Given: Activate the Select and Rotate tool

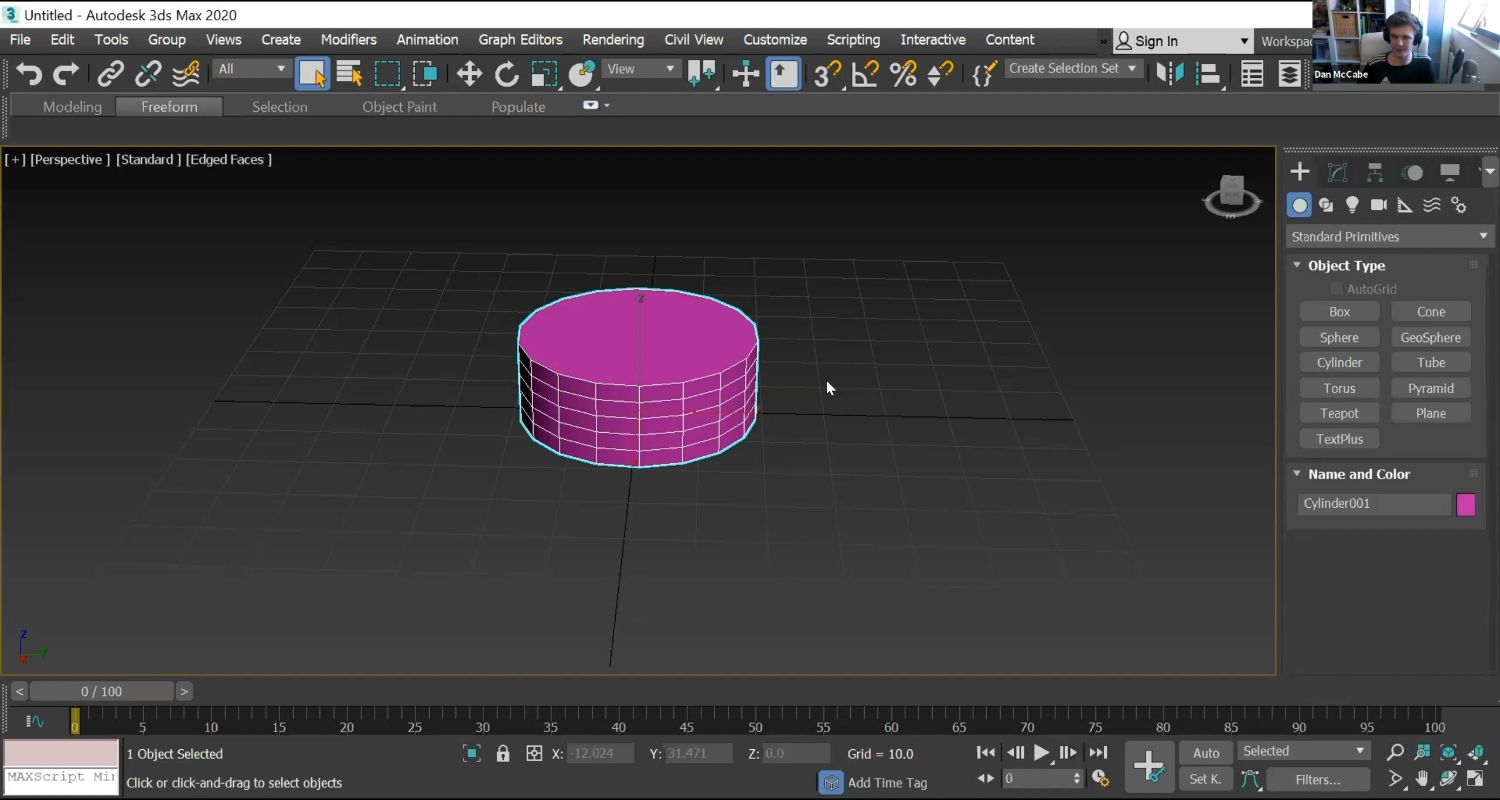Looking at the screenshot, I should pyautogui.click(x=506, y=73).
